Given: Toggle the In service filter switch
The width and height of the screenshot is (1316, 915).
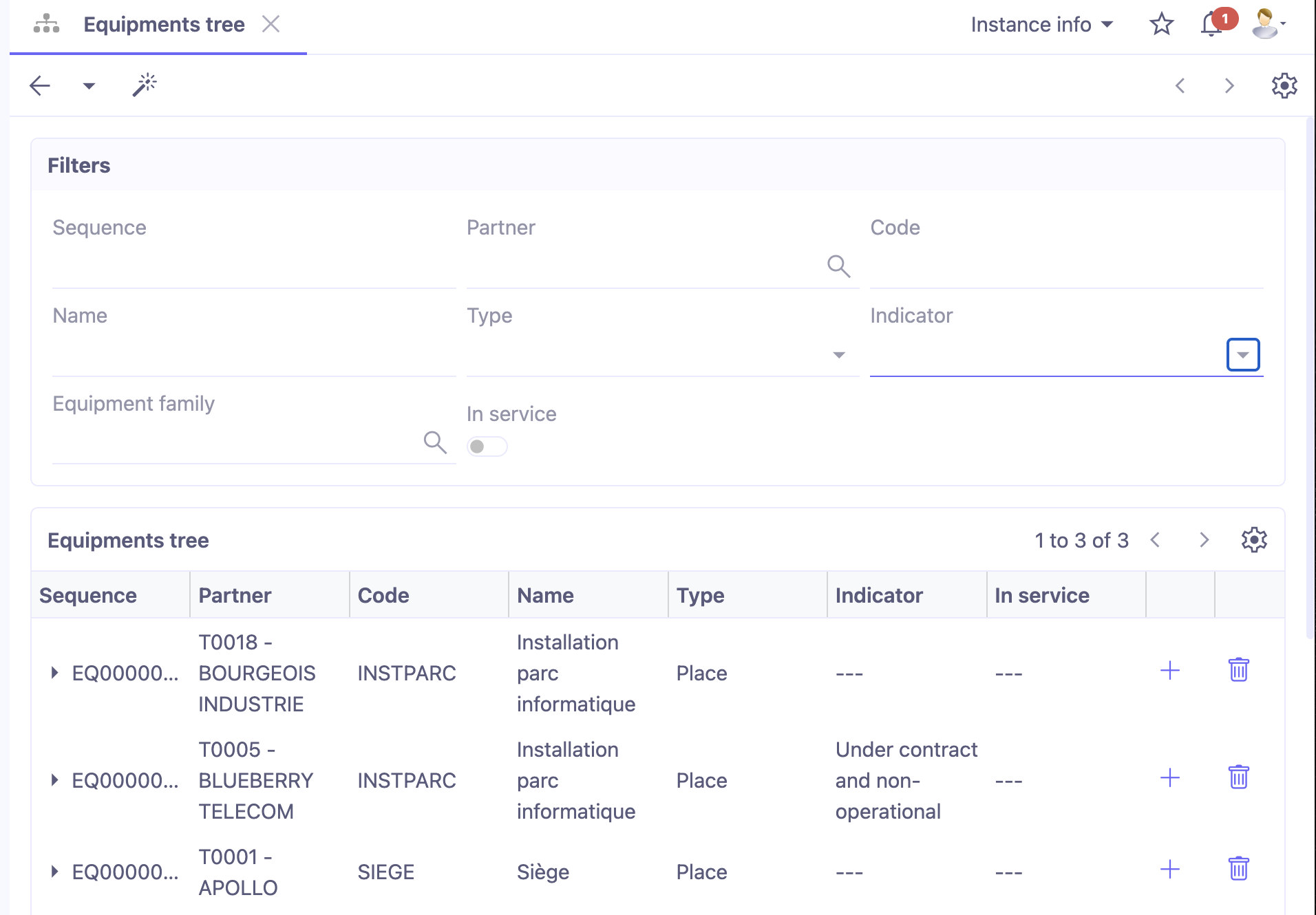Looking at the screenshot, I should pyautogui.click(x=487, y=446).
